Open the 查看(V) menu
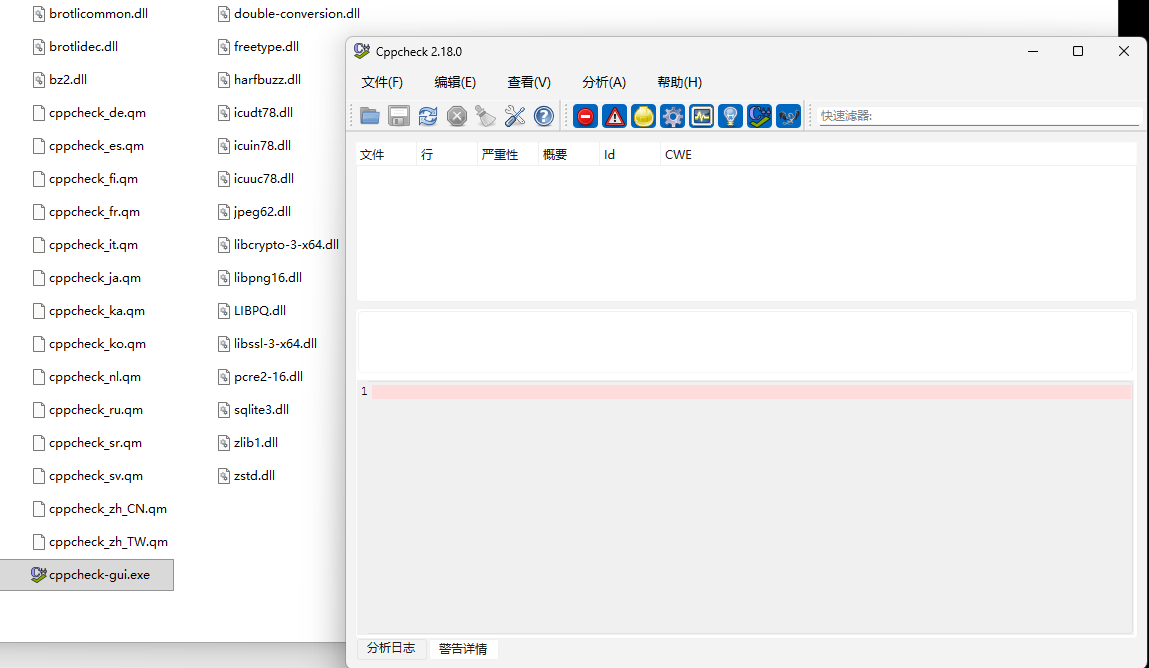 coord(529,82)
